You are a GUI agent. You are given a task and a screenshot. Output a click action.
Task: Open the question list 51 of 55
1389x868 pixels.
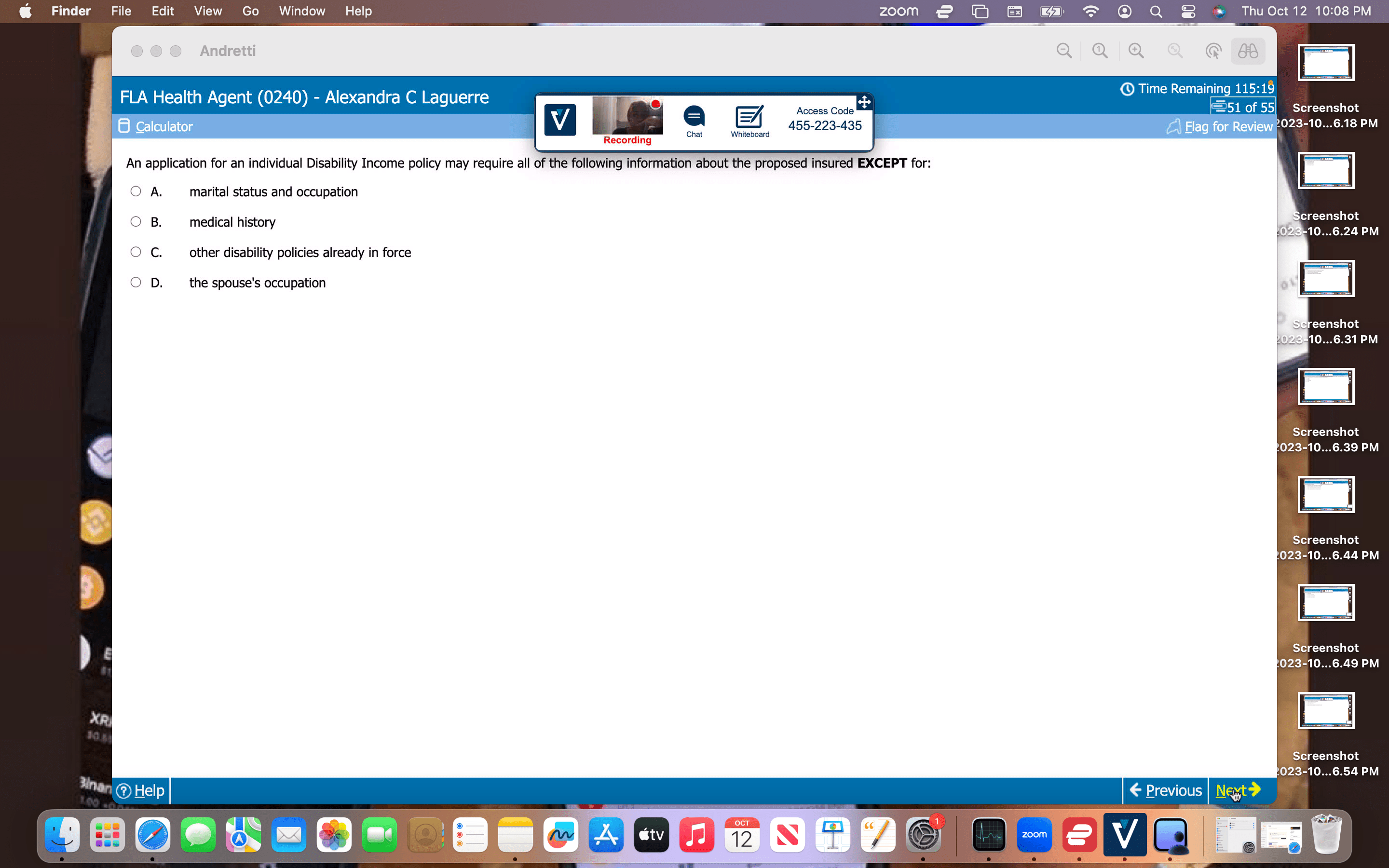(1243, 108)
